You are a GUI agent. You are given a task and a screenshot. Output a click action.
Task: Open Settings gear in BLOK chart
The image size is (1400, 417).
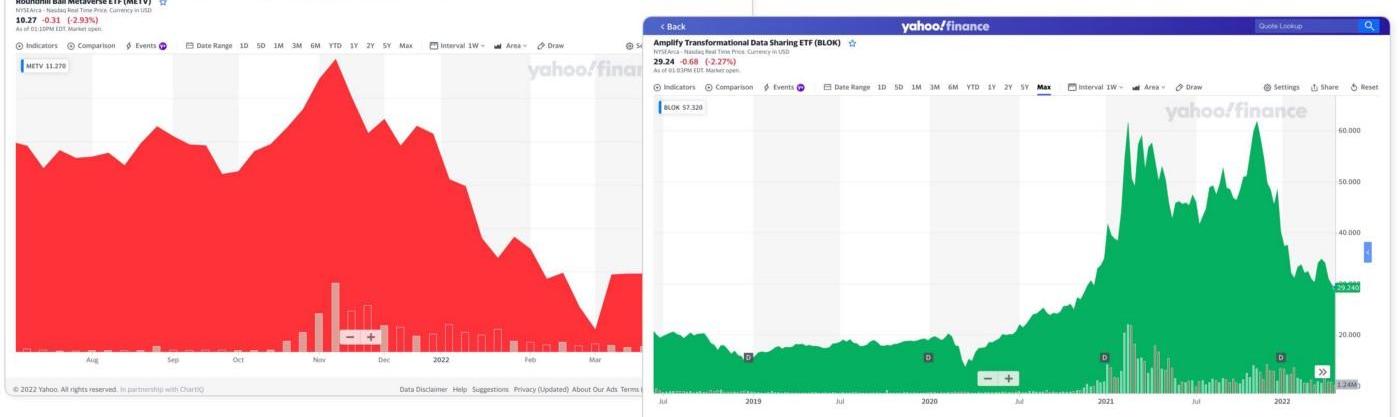pos(1282,87)
